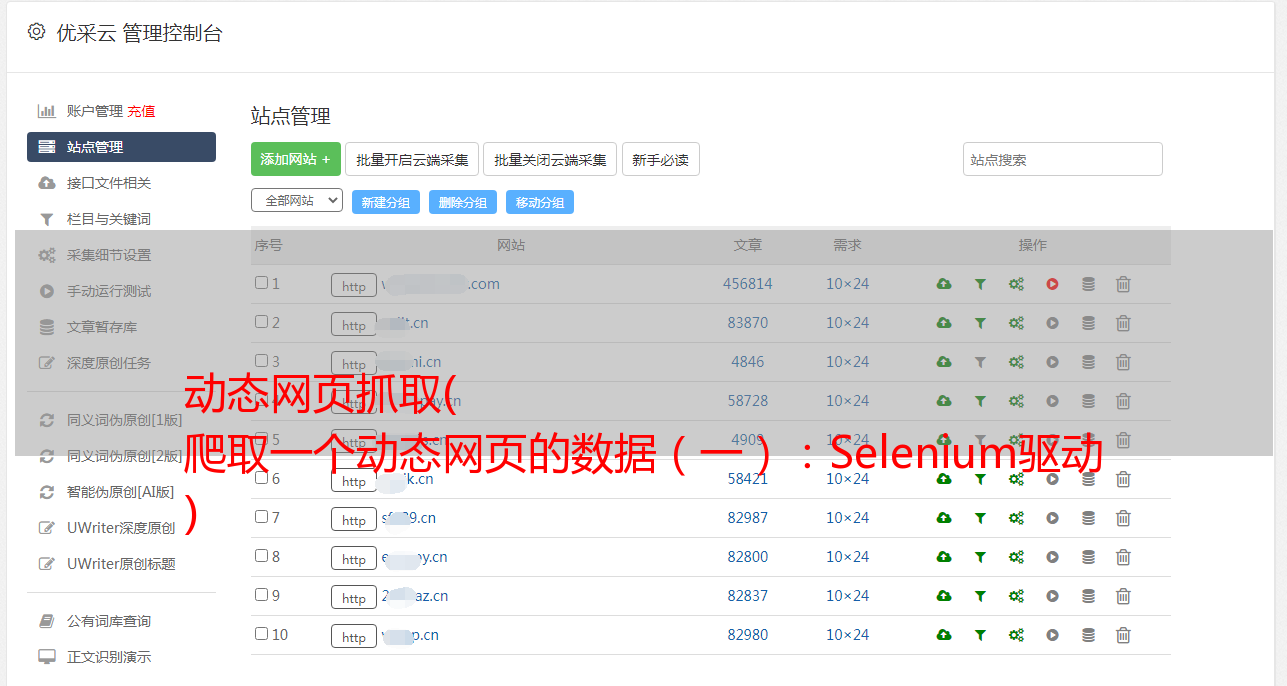This screenshot has height=686, width=1287.
Task: Click trash icon for site 8
Action: point(1123,557)
